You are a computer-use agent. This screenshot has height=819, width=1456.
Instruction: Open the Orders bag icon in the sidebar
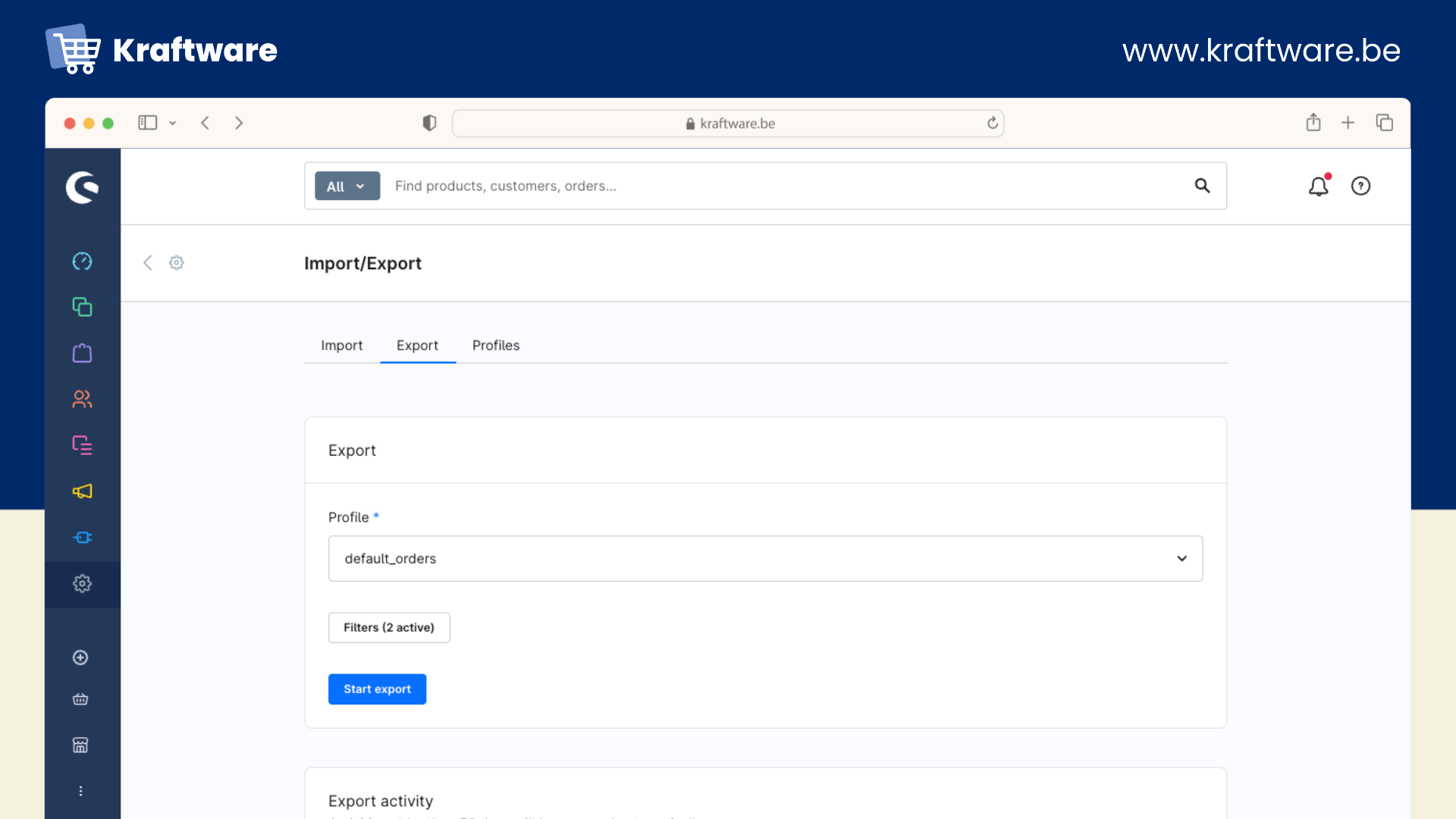(x=82, y=353)
